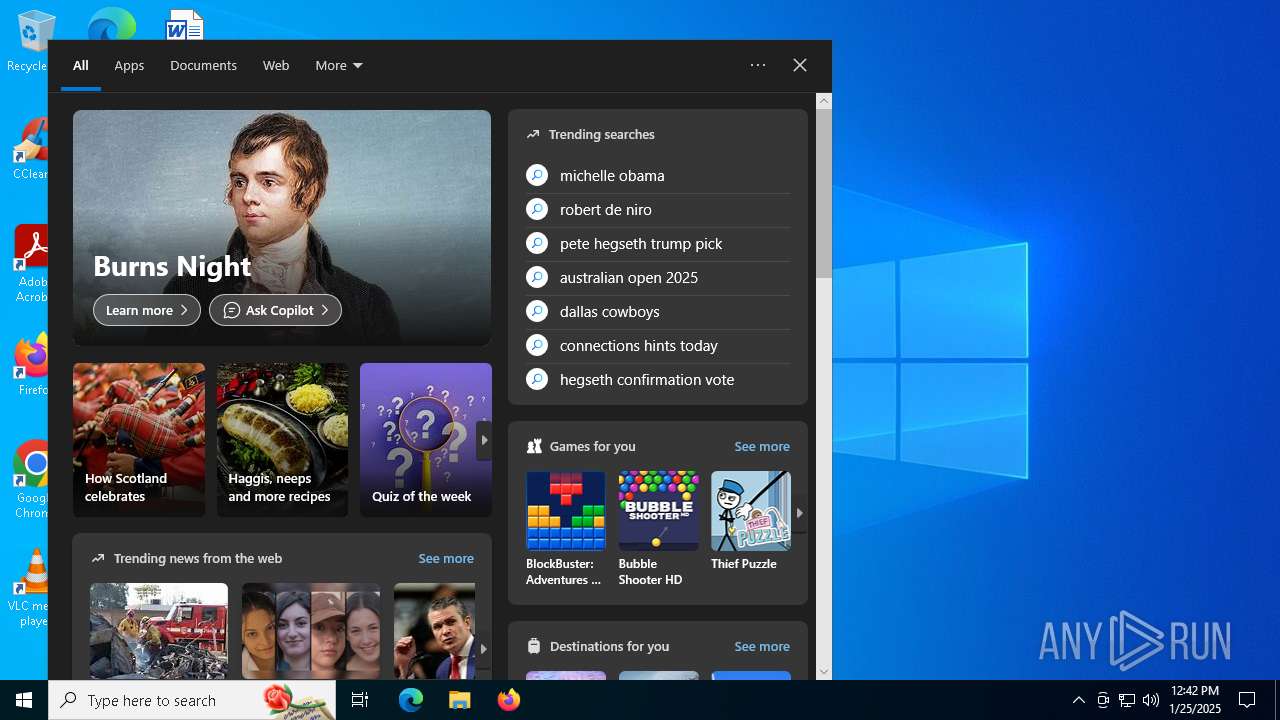1280x720 pixels.
Task: Open Thief Puzzle game
Action: tap(751, 522)
